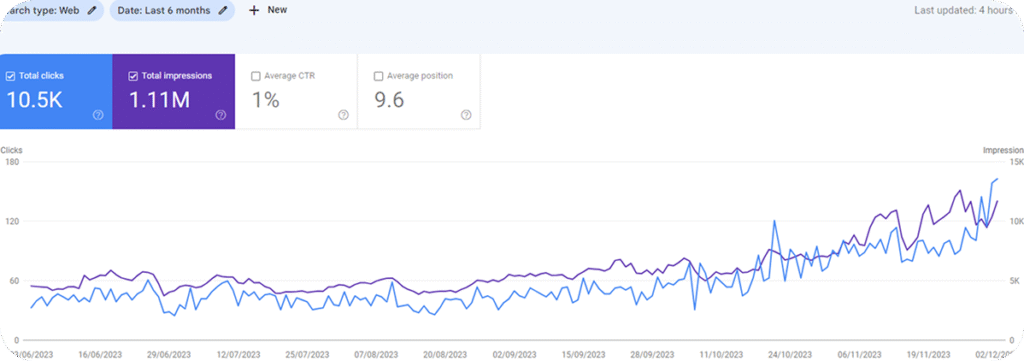Enable the Average CTR checkbox

(x=256, y=76)
